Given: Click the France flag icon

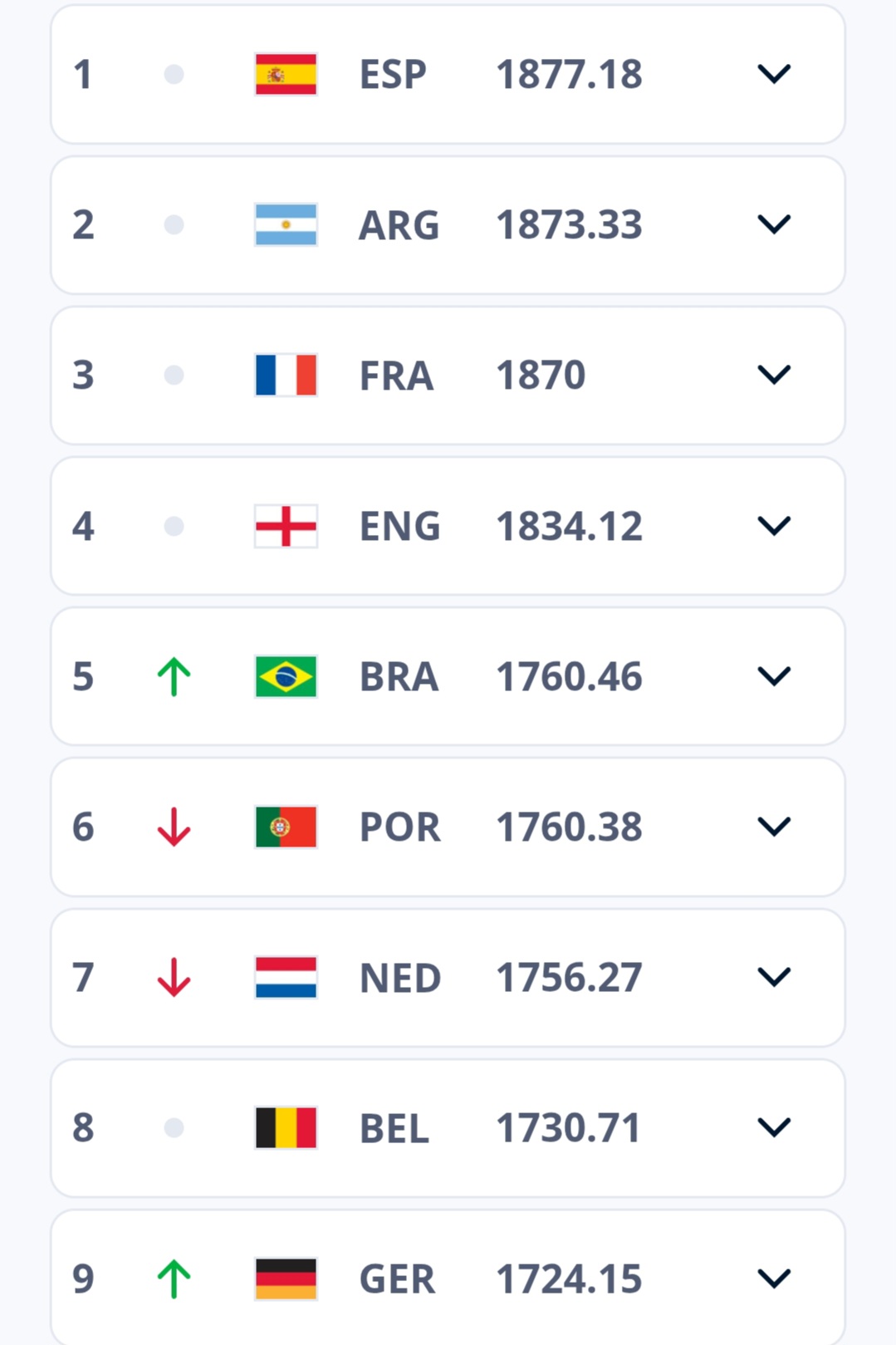Looking at the screenshot, I should [286, 376].
